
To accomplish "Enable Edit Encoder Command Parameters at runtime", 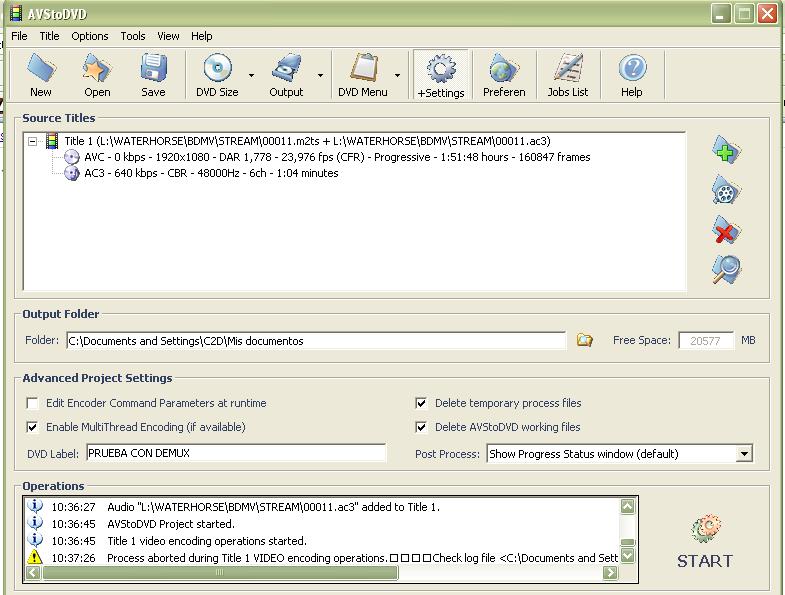I will pyautogui.click(x=33, y=403).
